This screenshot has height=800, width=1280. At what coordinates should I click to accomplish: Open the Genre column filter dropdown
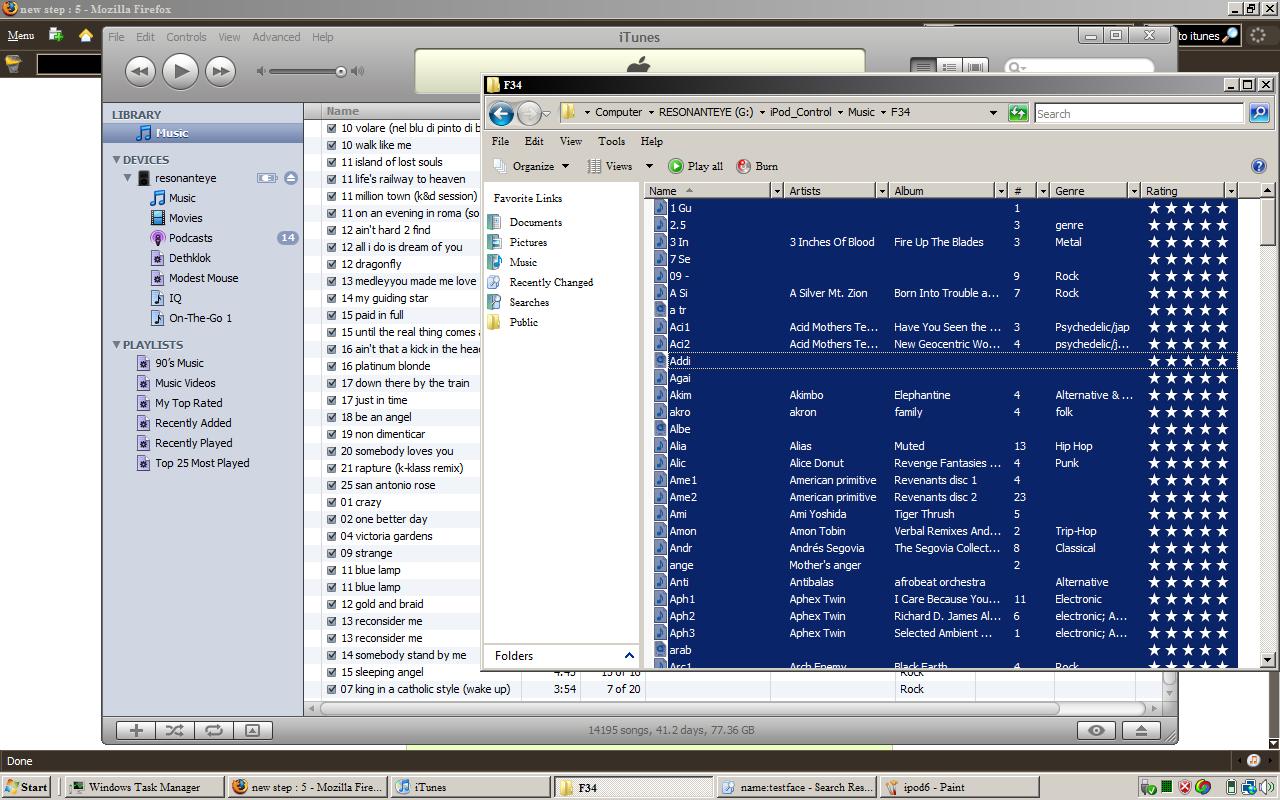pos(1134,191)
